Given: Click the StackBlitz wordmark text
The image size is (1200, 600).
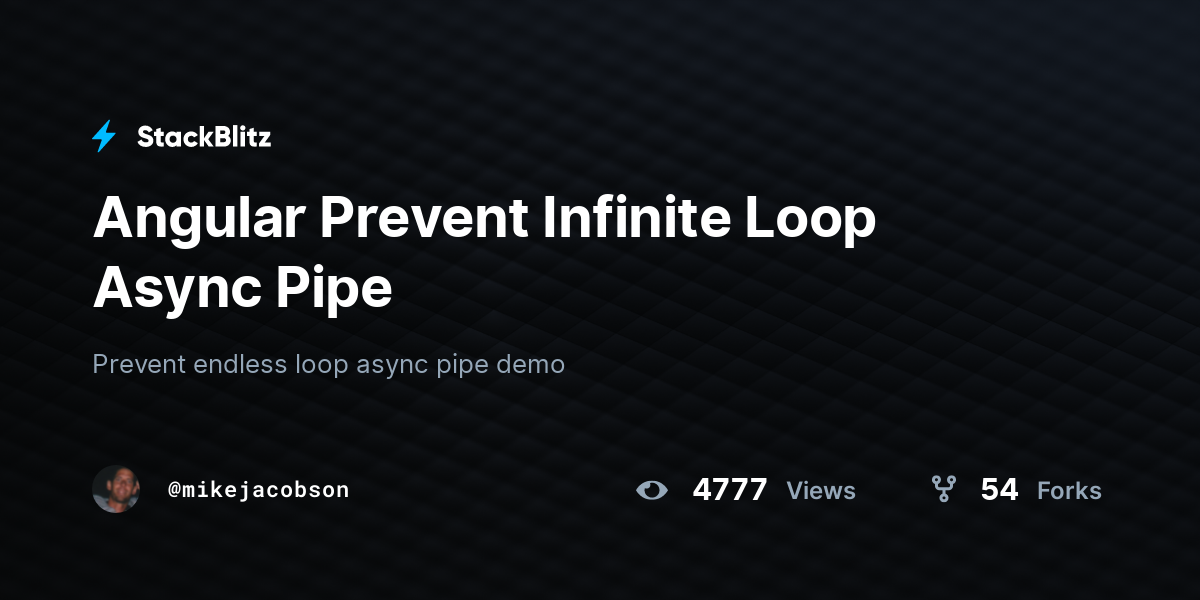Looking at the screenshot, I should (x=204, y=137).
